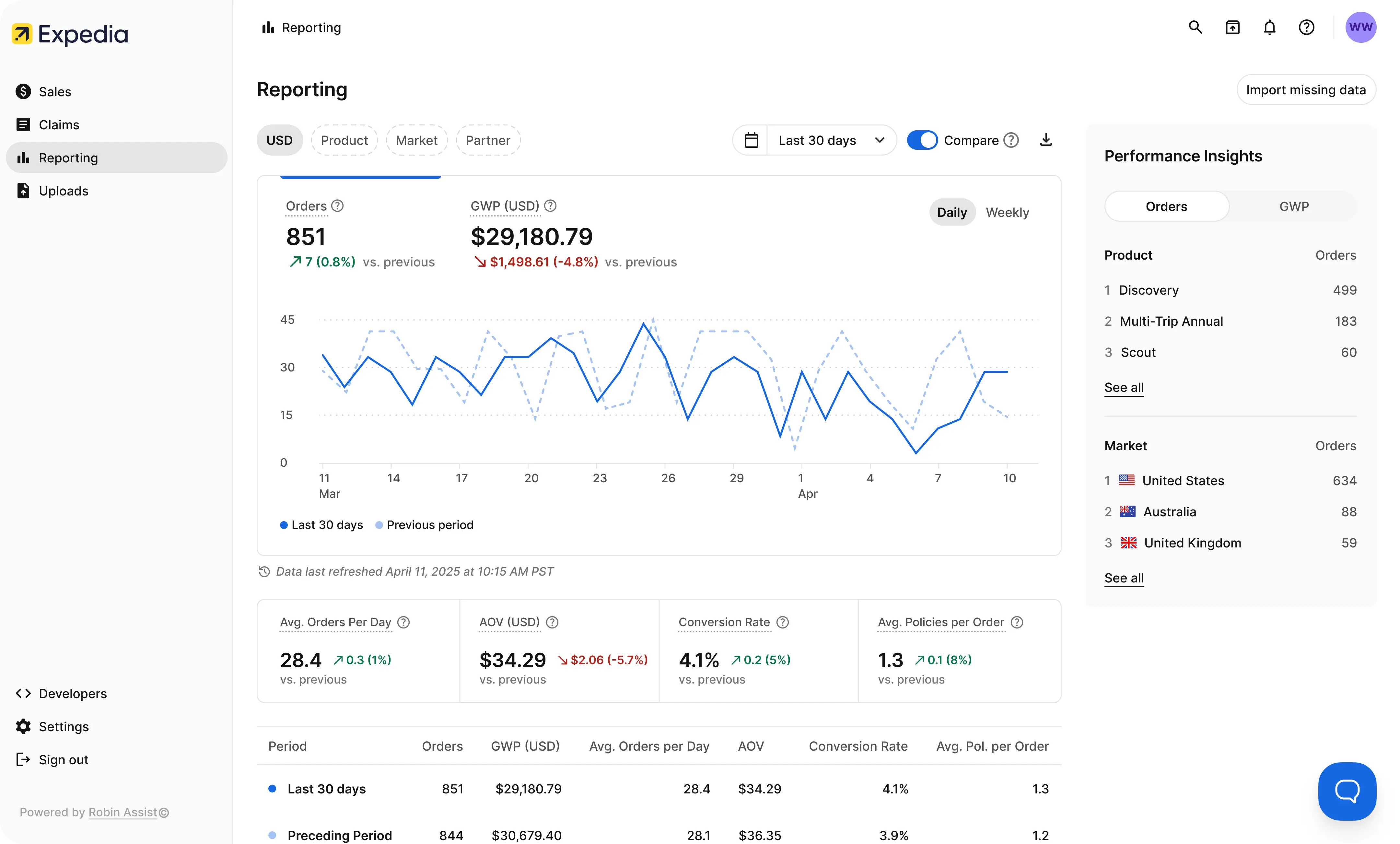1400x844 pixels.
Task: Go to Claims in the sidebar
Action: click(59, 124)
